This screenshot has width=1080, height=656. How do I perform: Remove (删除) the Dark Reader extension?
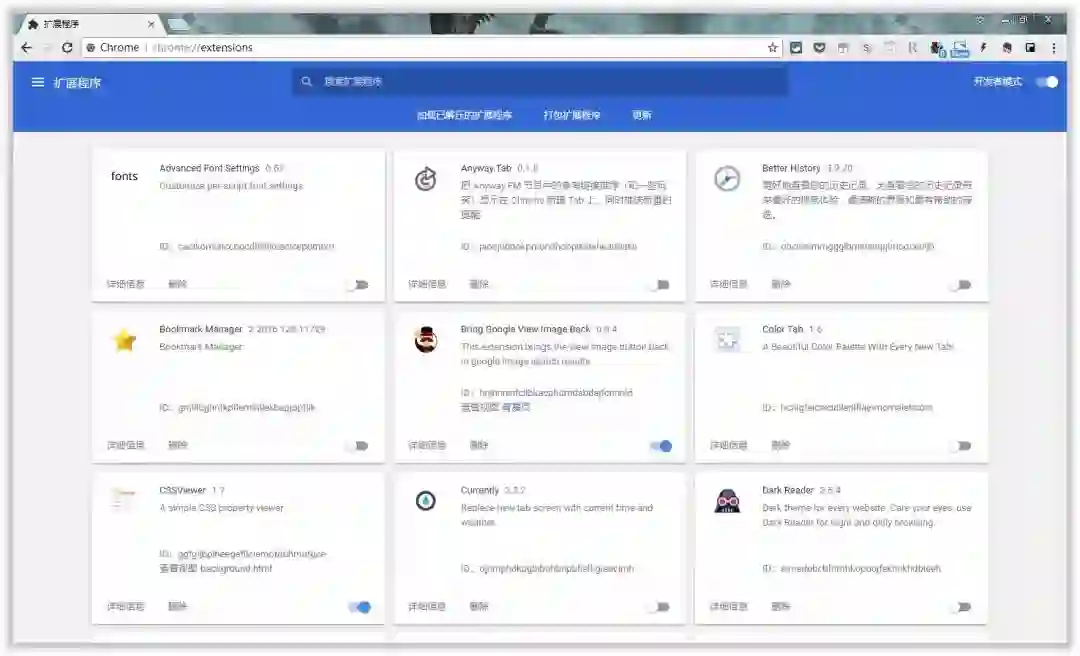[x=780, y=606]
